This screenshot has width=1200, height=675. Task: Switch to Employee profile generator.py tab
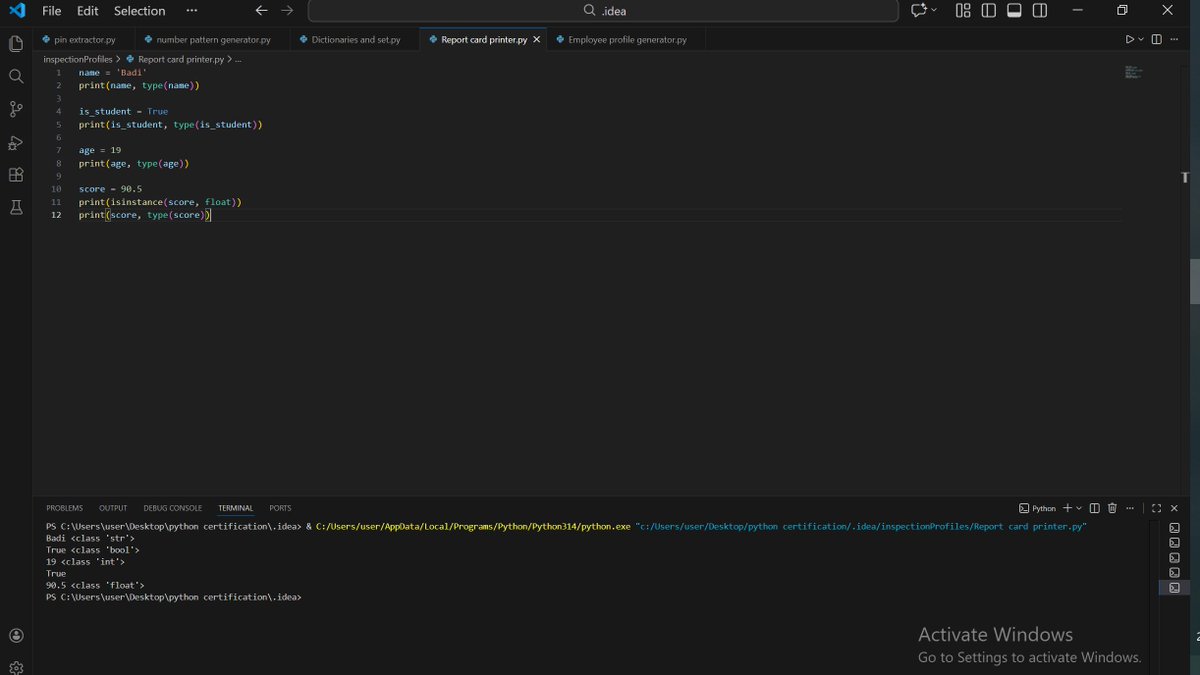627,39
